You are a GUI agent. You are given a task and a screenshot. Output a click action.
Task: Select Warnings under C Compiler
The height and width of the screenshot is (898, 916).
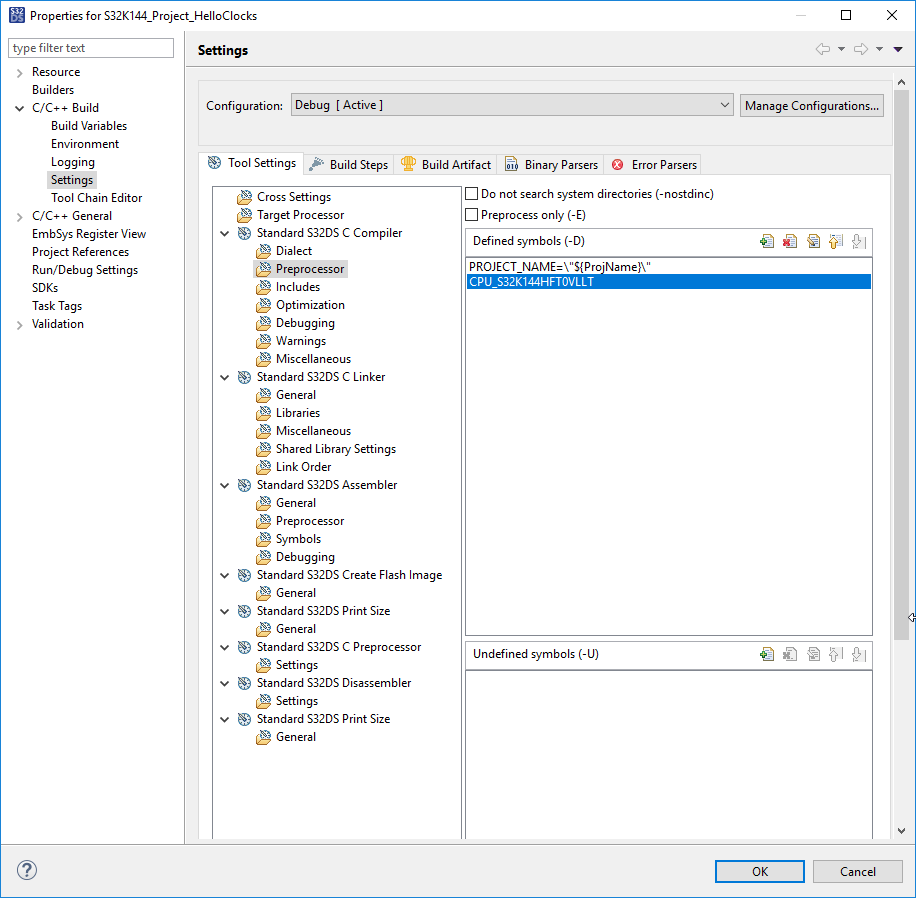(301, 341)
